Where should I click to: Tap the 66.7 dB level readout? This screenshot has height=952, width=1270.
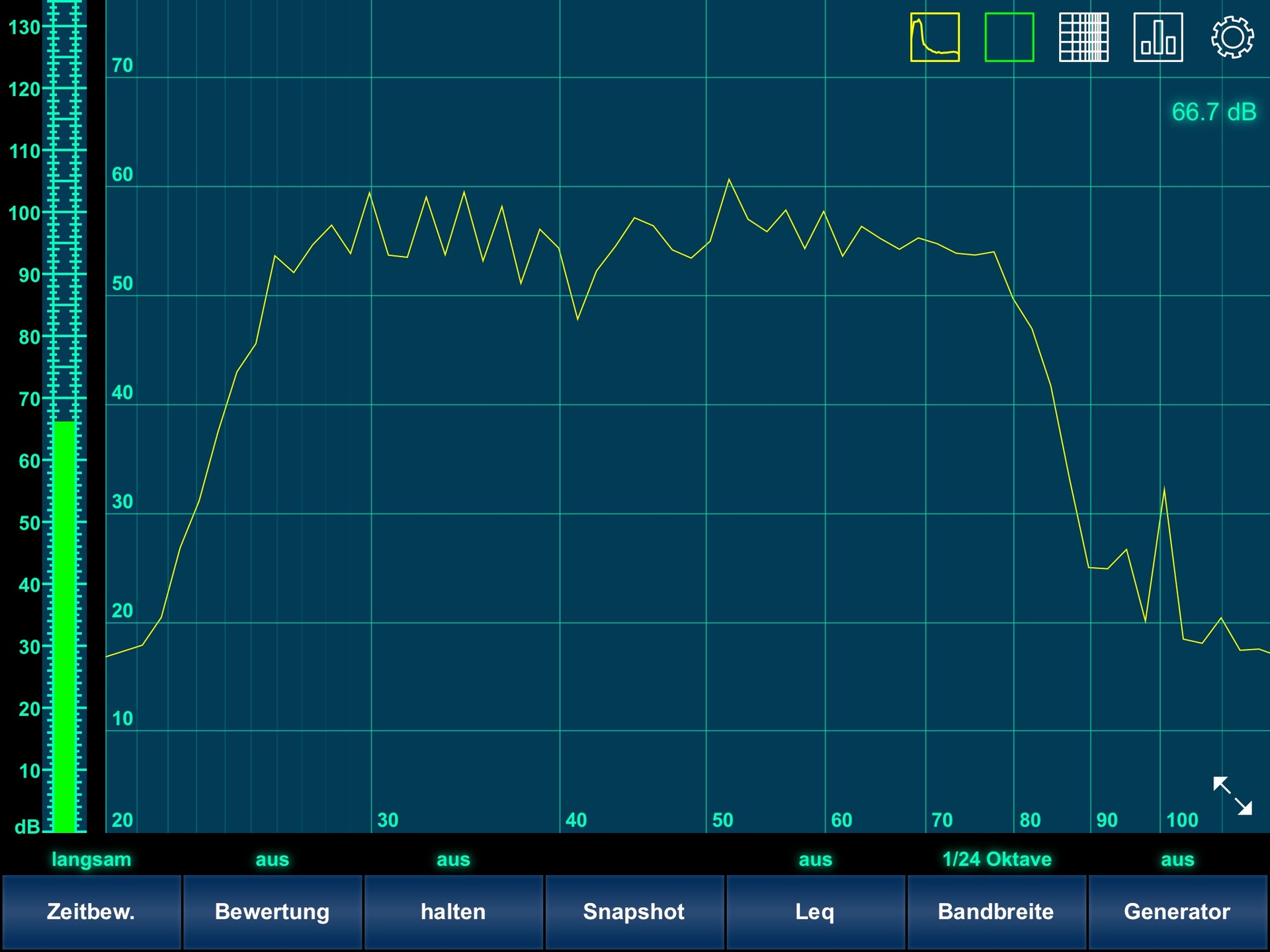[1213, 112]
